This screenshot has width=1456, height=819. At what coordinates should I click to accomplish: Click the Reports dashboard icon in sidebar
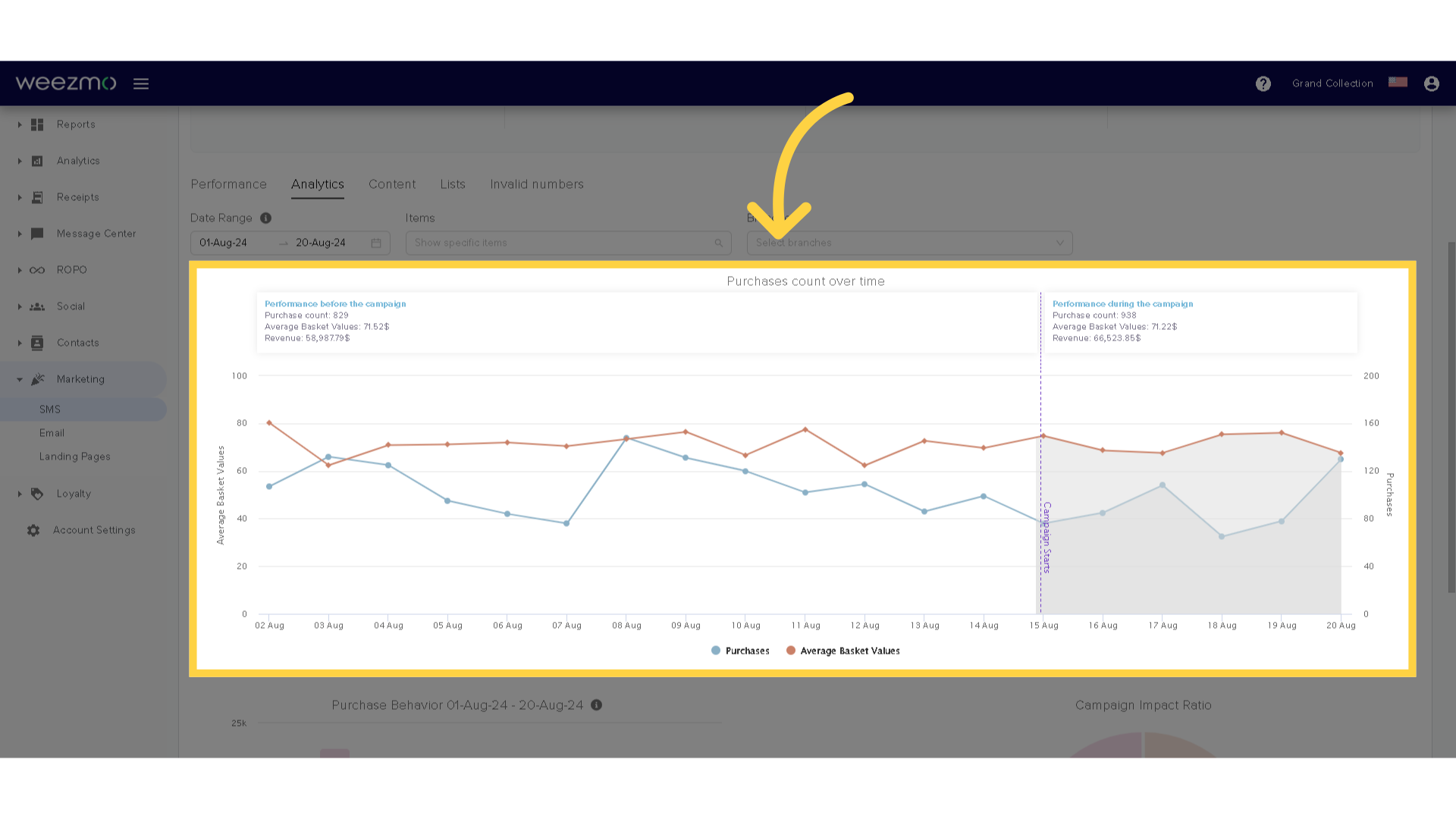pyautogui.click(x=37, y=124)
